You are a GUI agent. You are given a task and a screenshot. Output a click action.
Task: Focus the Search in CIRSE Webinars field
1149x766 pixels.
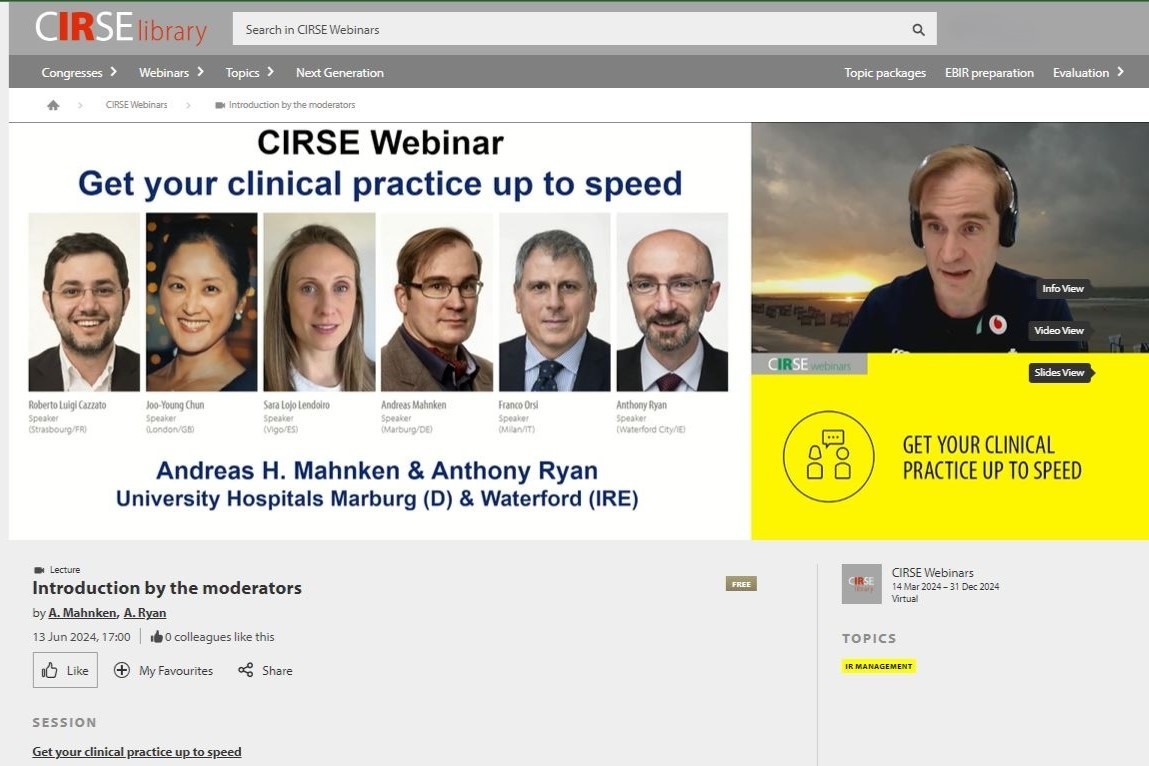pos(584,29)
